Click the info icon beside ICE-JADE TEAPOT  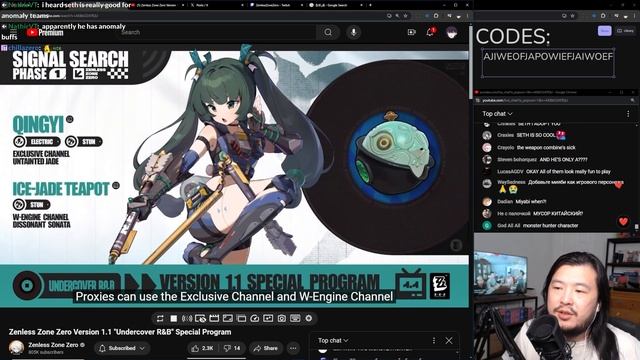click(x=116, y=186)
